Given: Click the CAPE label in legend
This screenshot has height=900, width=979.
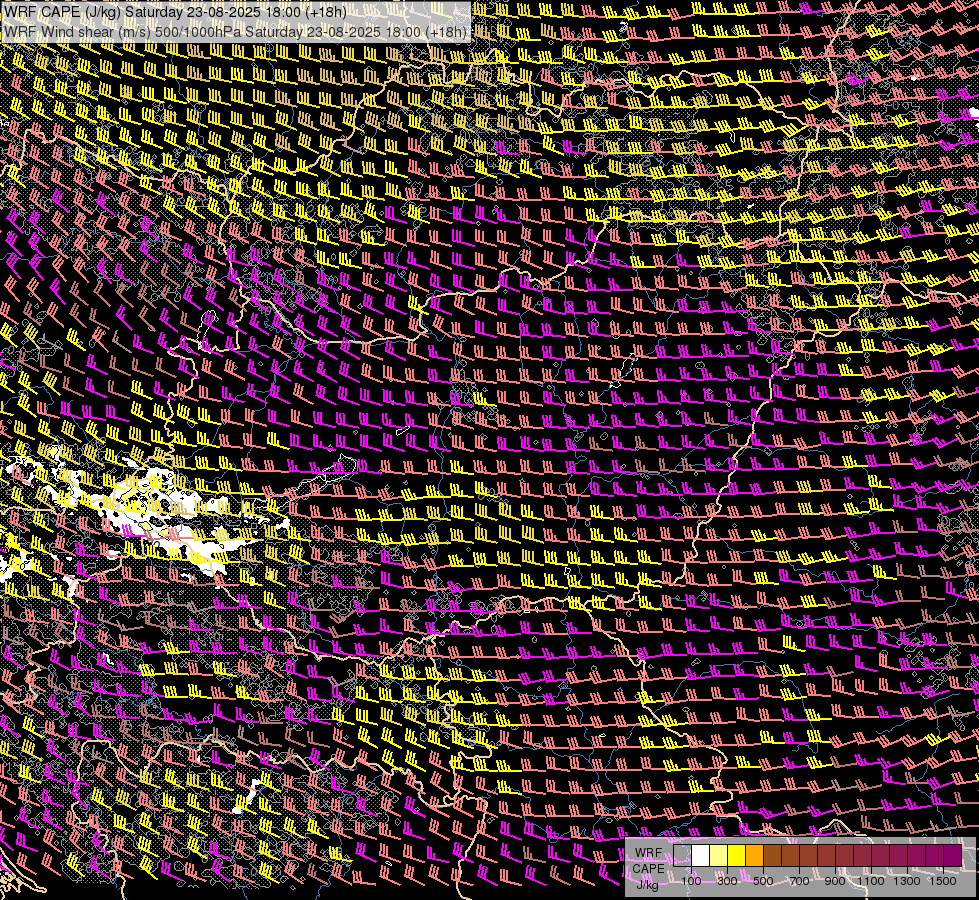Looking at the screenshot, I should pos(648,868).
